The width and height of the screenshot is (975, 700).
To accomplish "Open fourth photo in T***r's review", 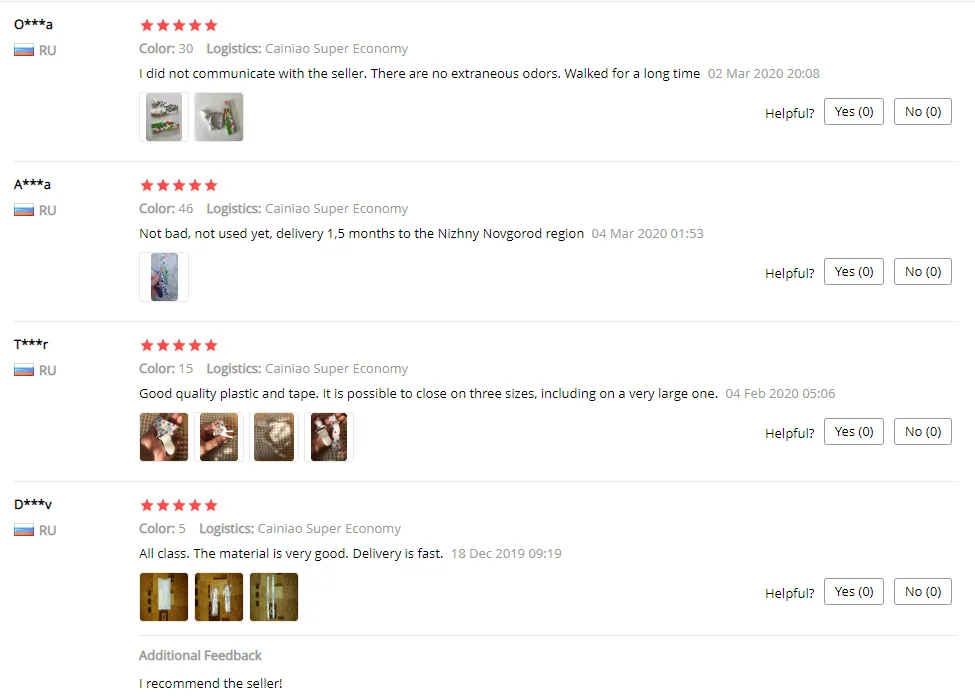I will [329, 437].
